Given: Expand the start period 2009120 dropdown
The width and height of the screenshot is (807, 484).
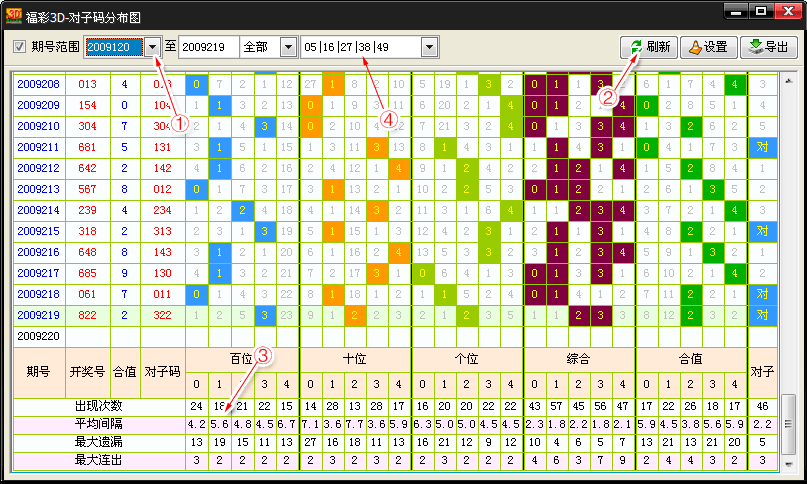Looking at the screenshot, I should pos(152,47).
